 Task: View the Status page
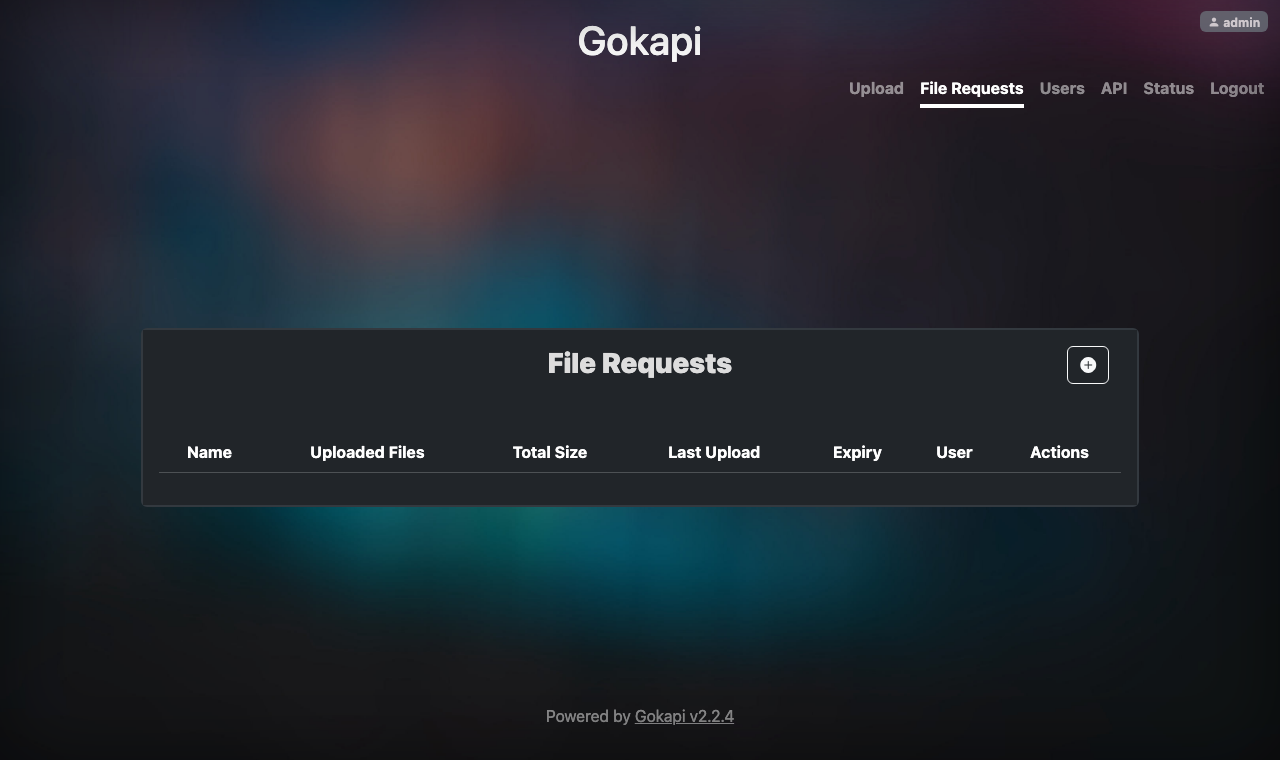coord(1168,88)
